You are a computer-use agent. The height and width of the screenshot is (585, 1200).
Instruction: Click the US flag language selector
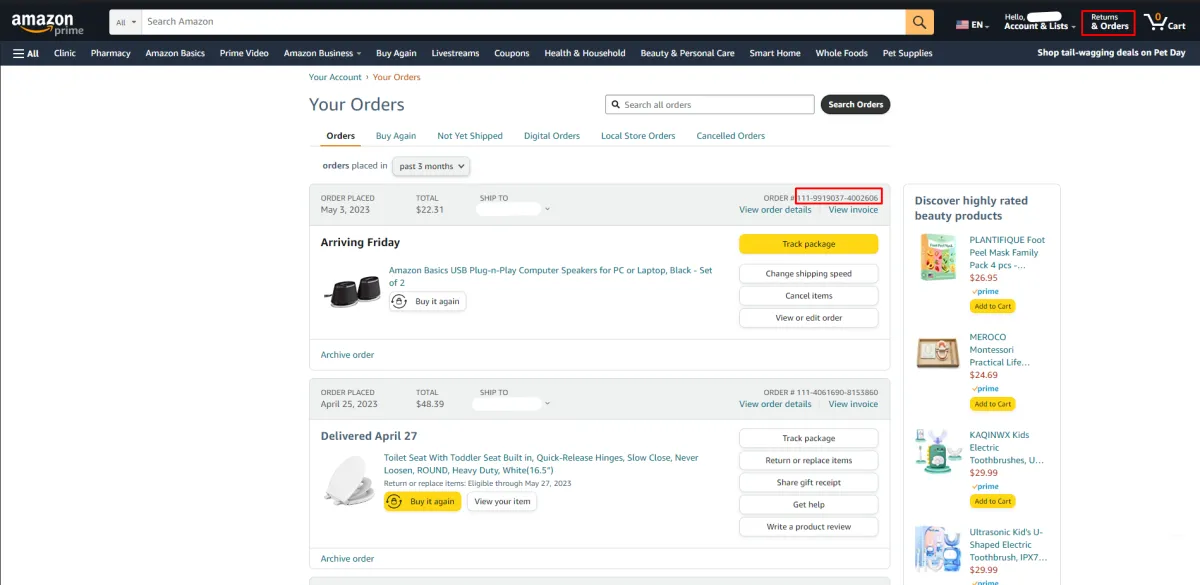[972, 24]
